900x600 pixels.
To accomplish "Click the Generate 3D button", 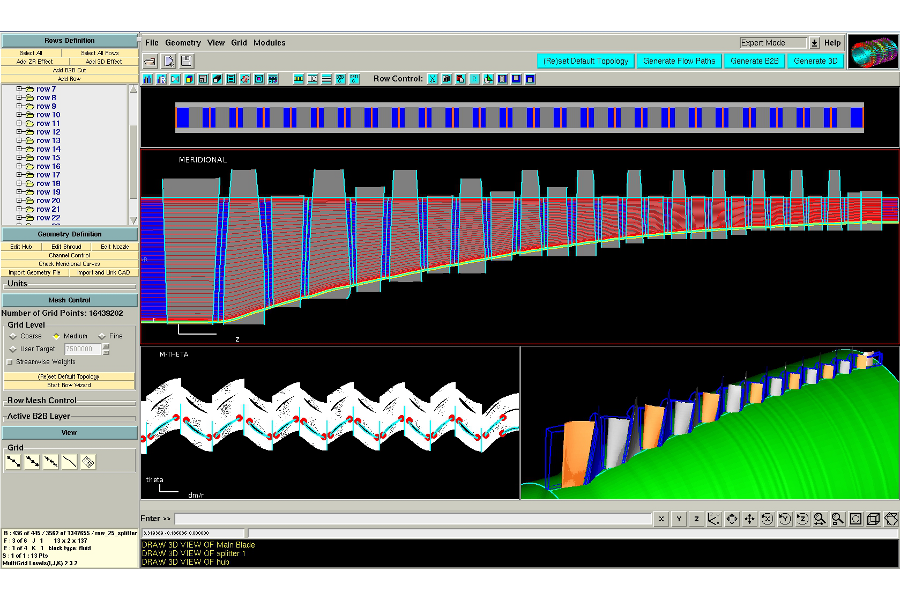I will pyautogui.click(x=813, y=61).
